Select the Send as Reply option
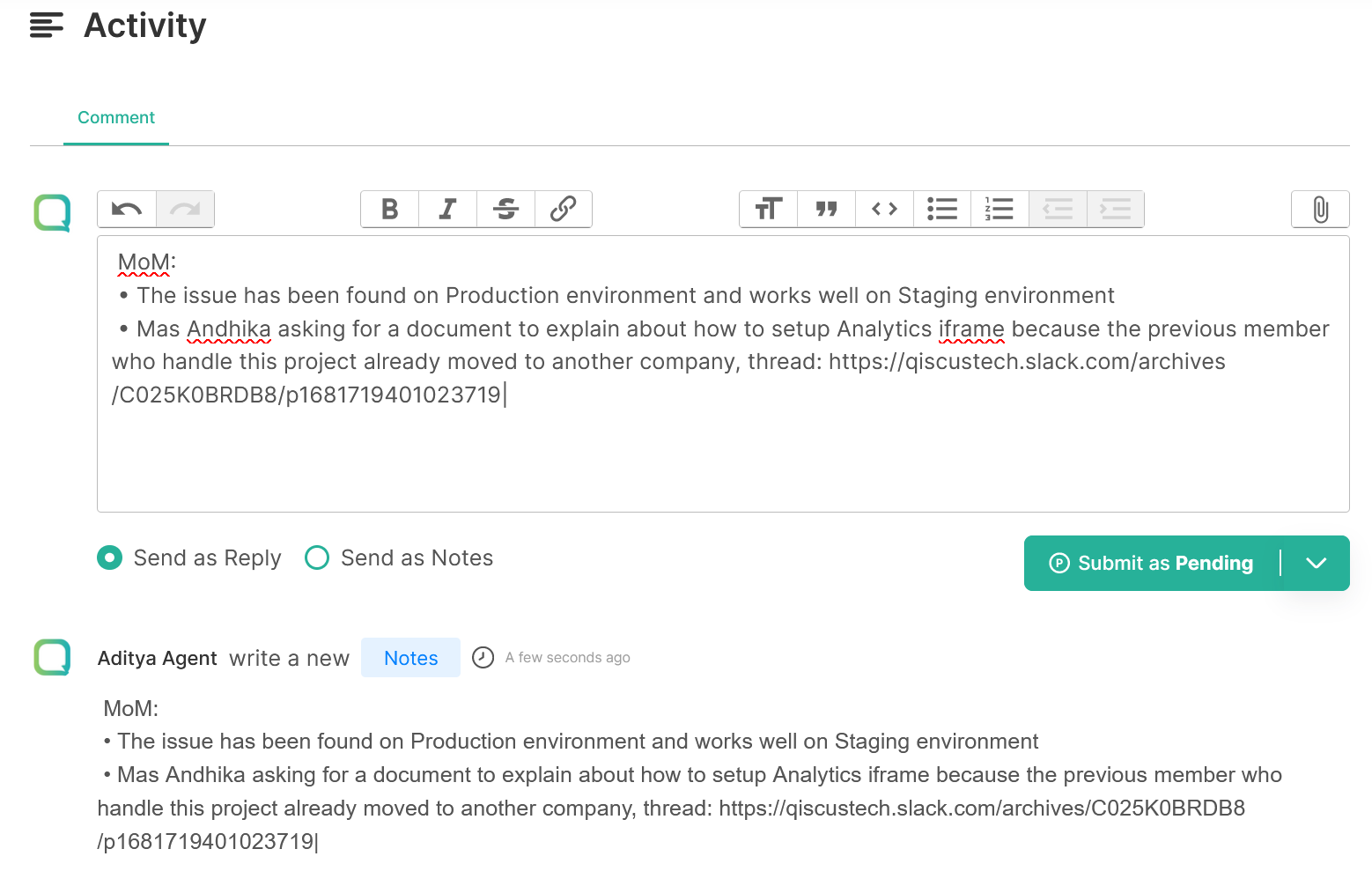 click(x=110, y=558)
